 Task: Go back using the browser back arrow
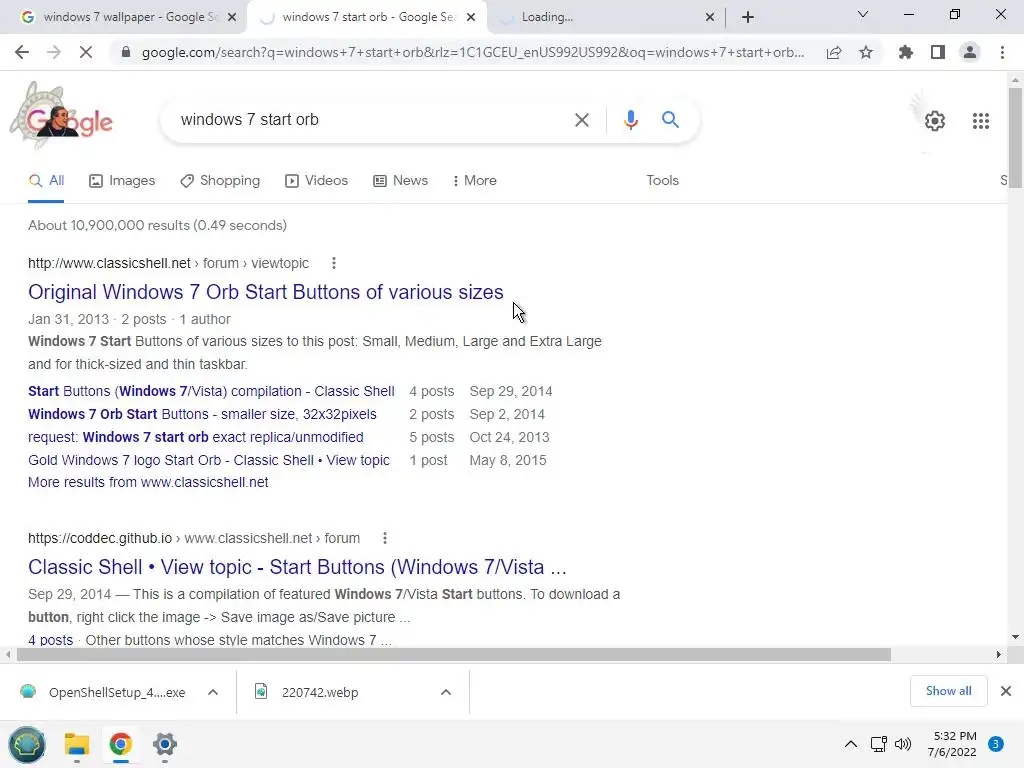point(22,52)
